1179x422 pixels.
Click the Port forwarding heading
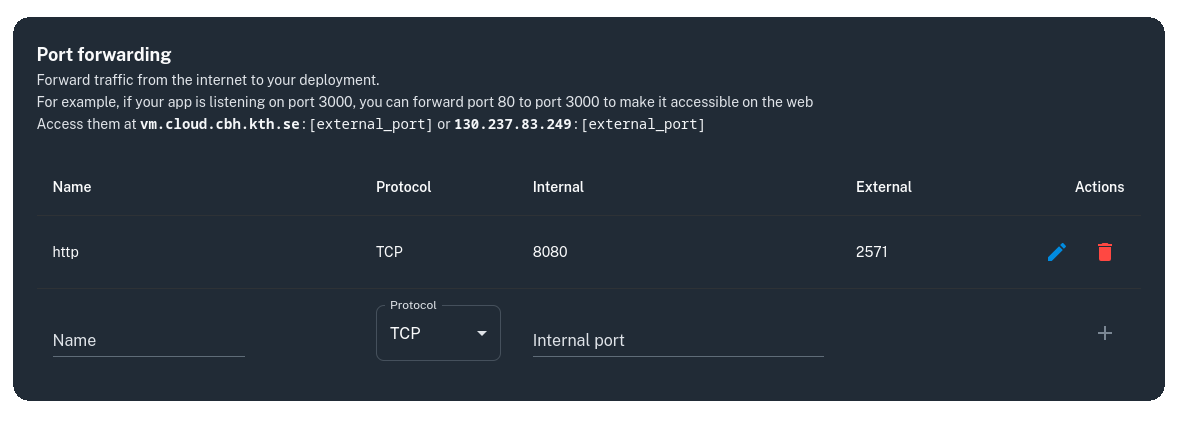tap(104, 54)
